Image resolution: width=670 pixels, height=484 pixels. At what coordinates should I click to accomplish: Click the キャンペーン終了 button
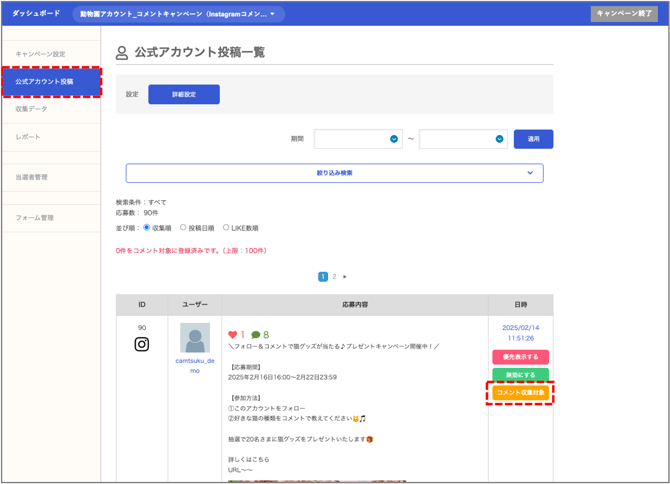click(624, 14)
